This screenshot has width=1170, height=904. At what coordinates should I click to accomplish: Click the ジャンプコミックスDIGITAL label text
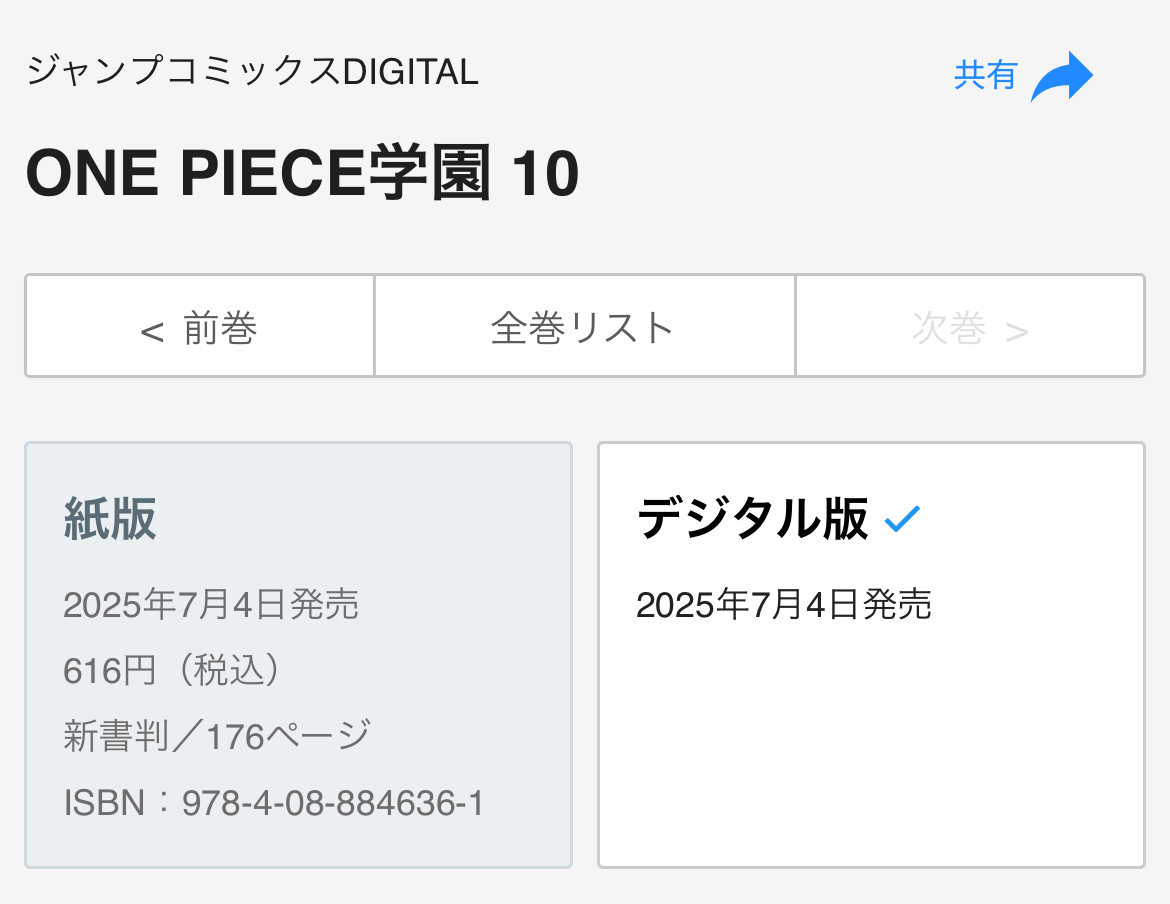[252, 72]
